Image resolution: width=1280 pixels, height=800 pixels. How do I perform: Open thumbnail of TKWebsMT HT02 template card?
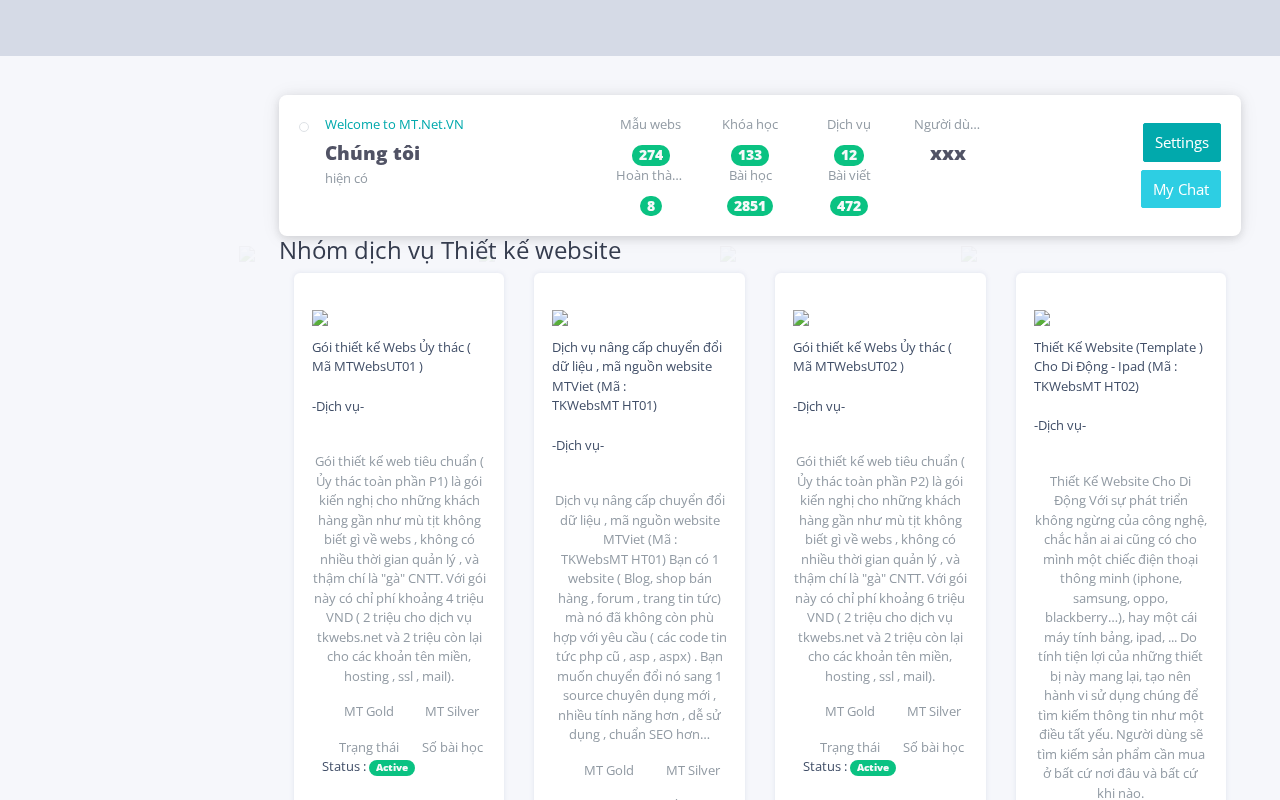(x=1042, y=318)
